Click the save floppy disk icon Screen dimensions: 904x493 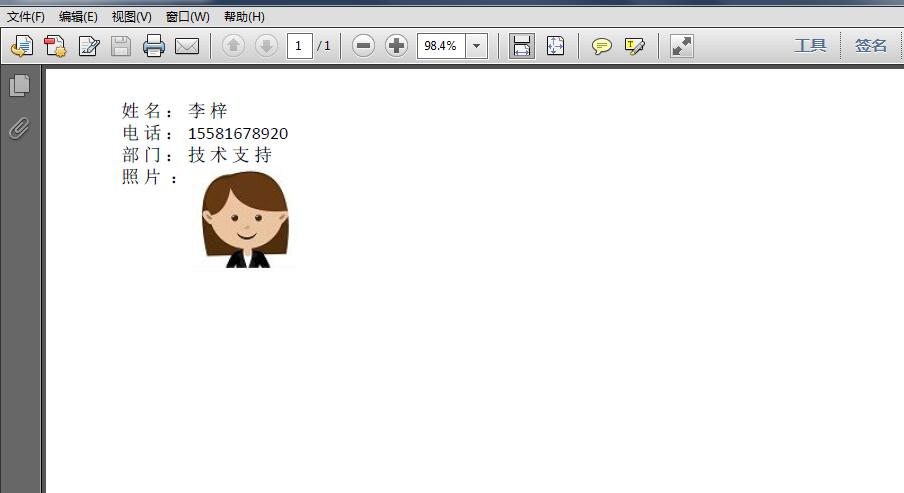tap(121, 46)
